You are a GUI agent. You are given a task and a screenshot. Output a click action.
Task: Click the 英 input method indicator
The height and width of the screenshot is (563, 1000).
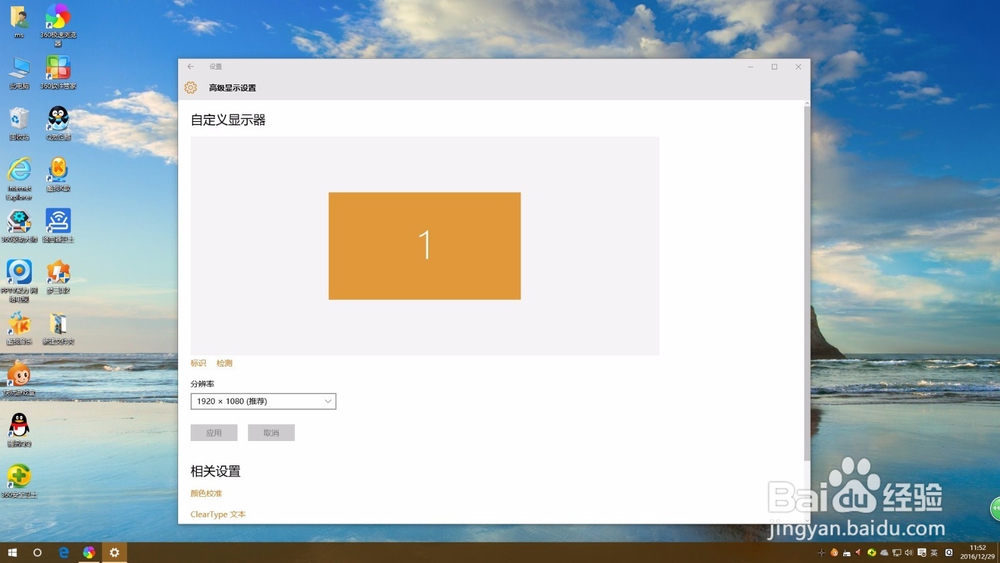click(934, 552)
